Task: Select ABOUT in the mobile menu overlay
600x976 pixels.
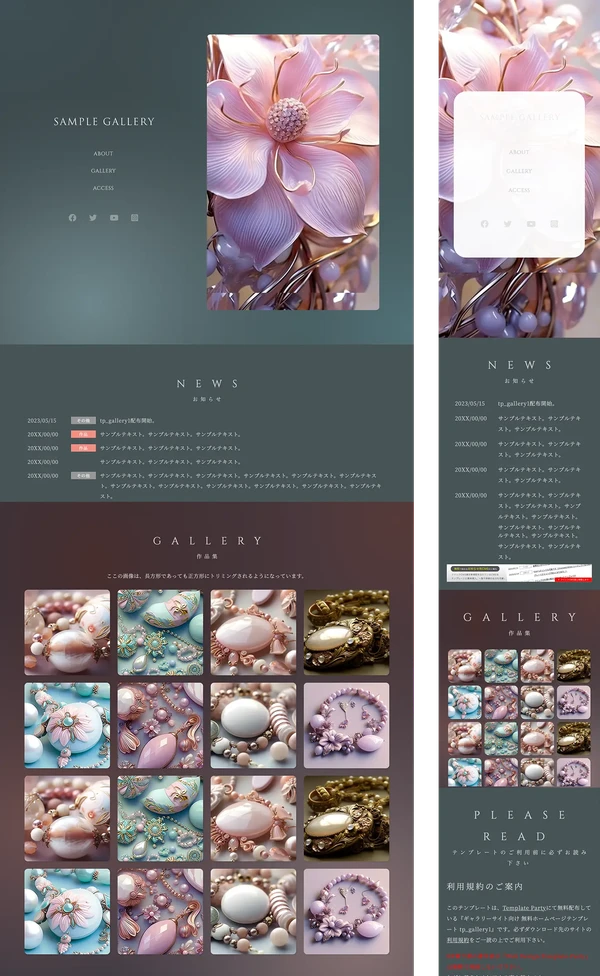Action: pyautogui.click(x=519, y=152)
